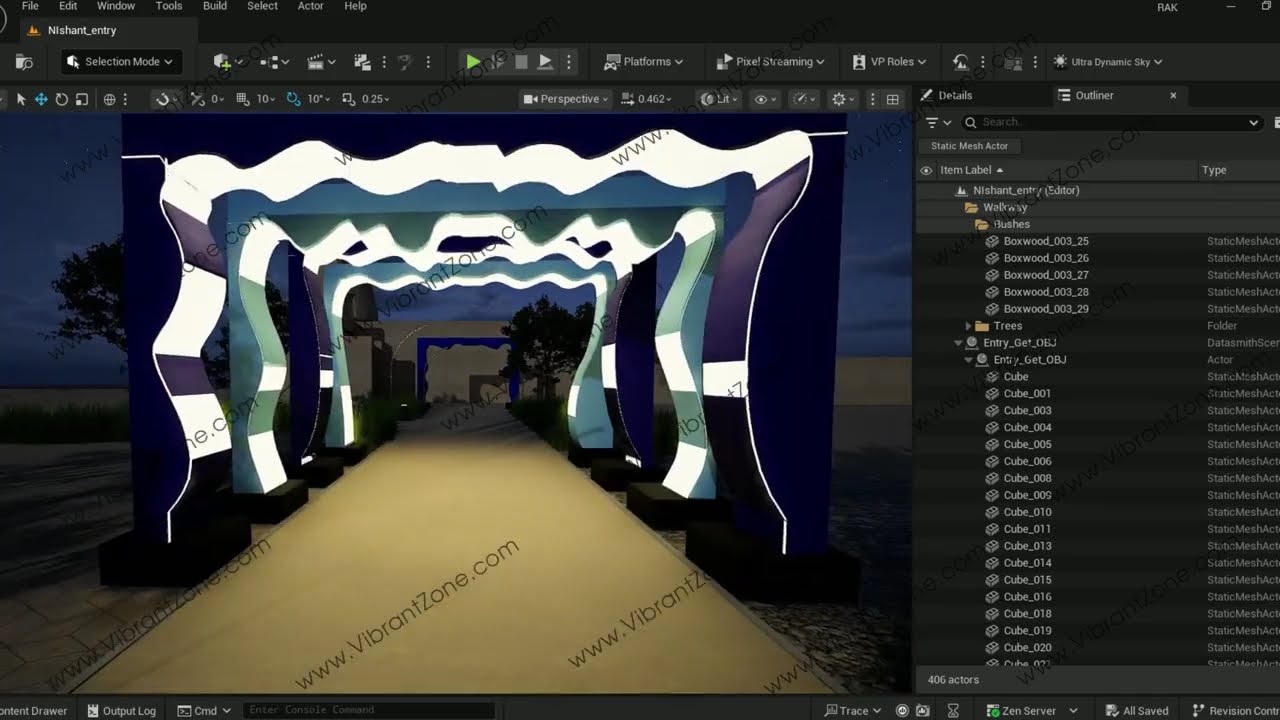Toggle world/local coordinate globe icon

(x=110, y=99)
